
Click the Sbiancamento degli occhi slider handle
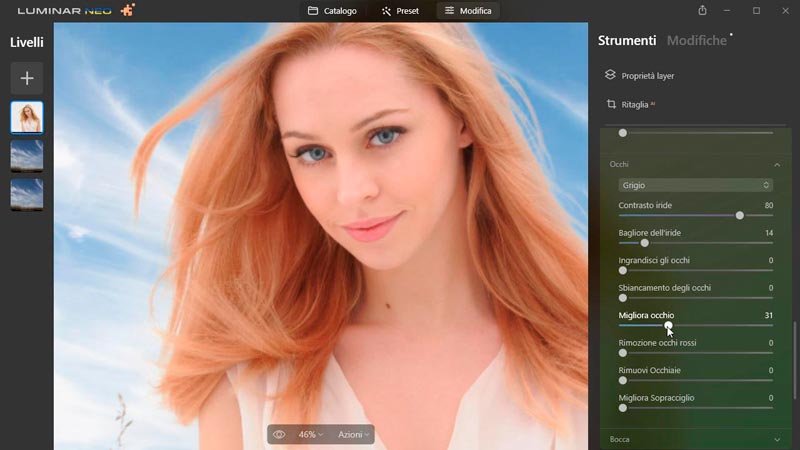point(622,298)
